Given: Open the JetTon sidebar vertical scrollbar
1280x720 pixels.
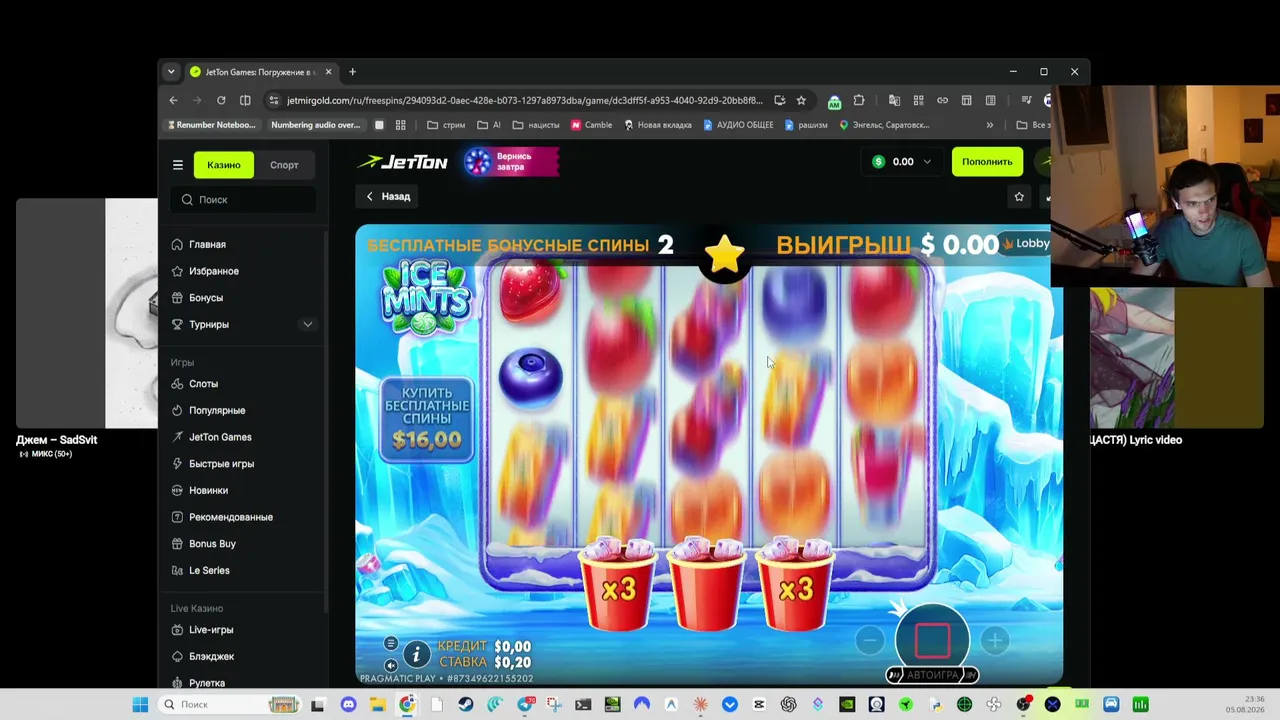Looking at the screenshot, I should pos(326,420).
